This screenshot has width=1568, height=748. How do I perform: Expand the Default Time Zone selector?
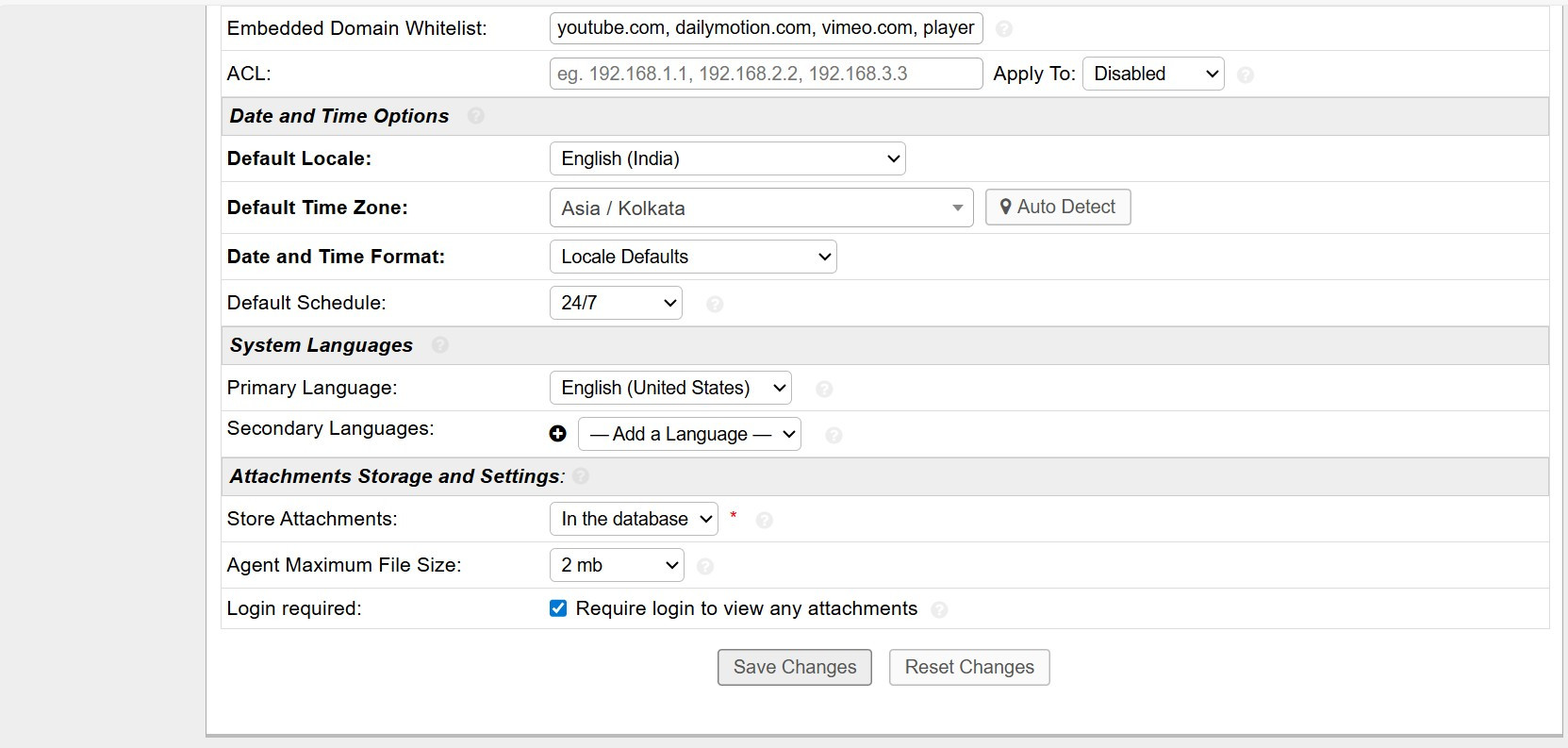[x=761, y=208]
